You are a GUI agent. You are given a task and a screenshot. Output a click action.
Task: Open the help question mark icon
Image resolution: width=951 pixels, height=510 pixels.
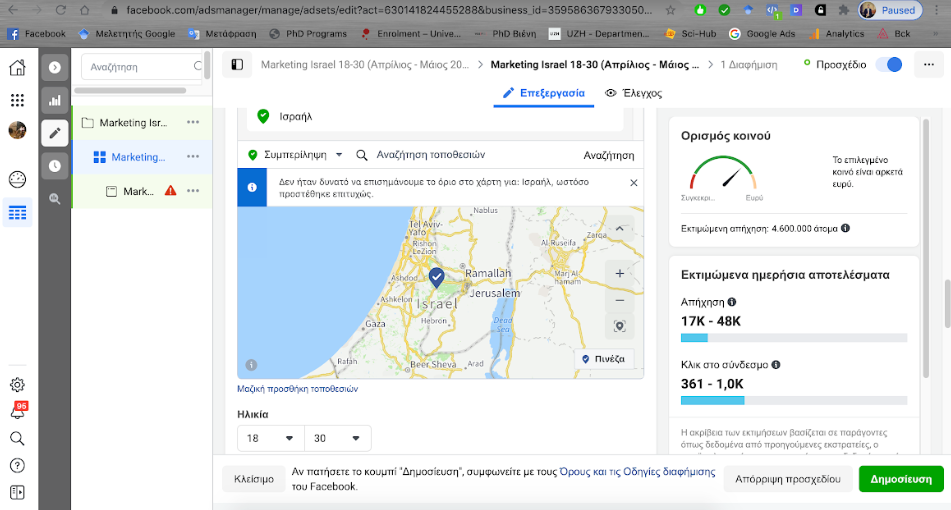[x=17, y=466]
